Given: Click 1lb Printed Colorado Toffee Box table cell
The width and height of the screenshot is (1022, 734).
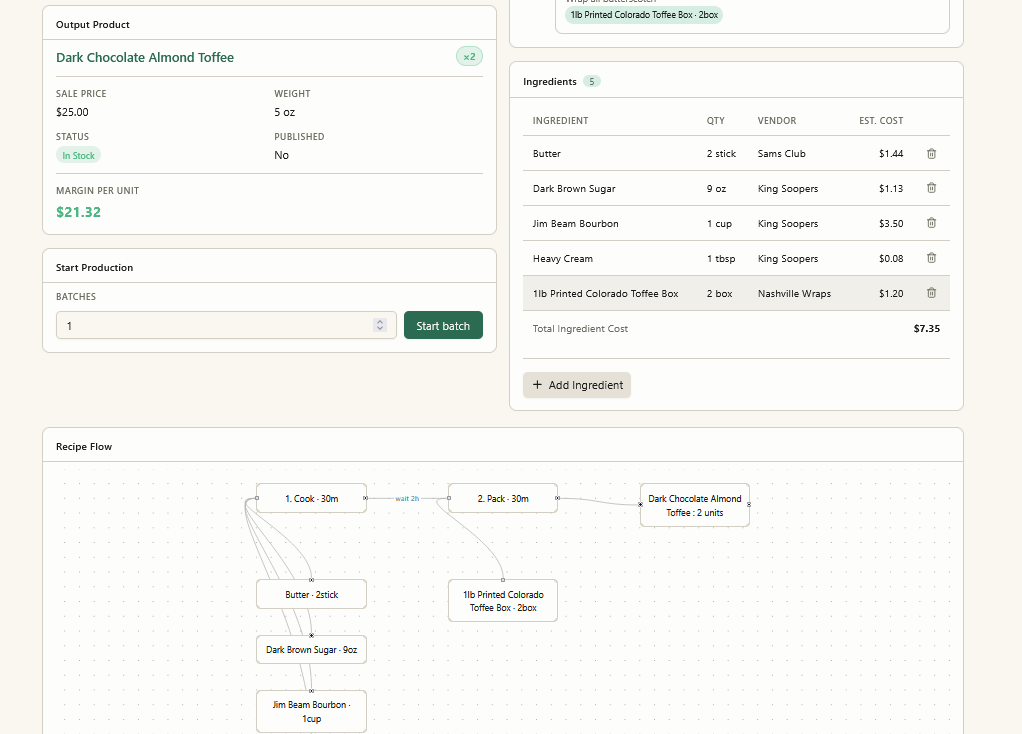Looking at the screenshot, I should (606, 293).
